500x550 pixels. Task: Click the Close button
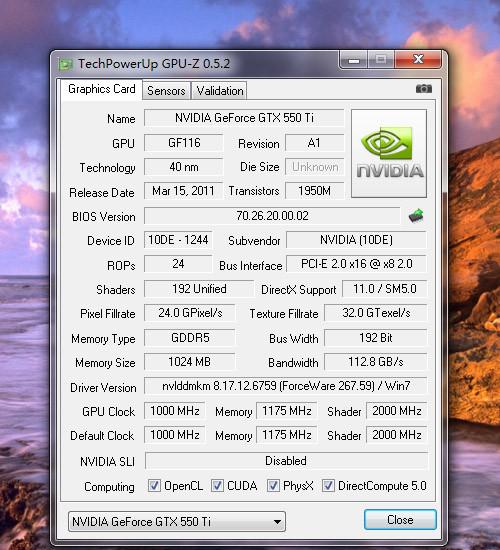(x=400, y=519)
